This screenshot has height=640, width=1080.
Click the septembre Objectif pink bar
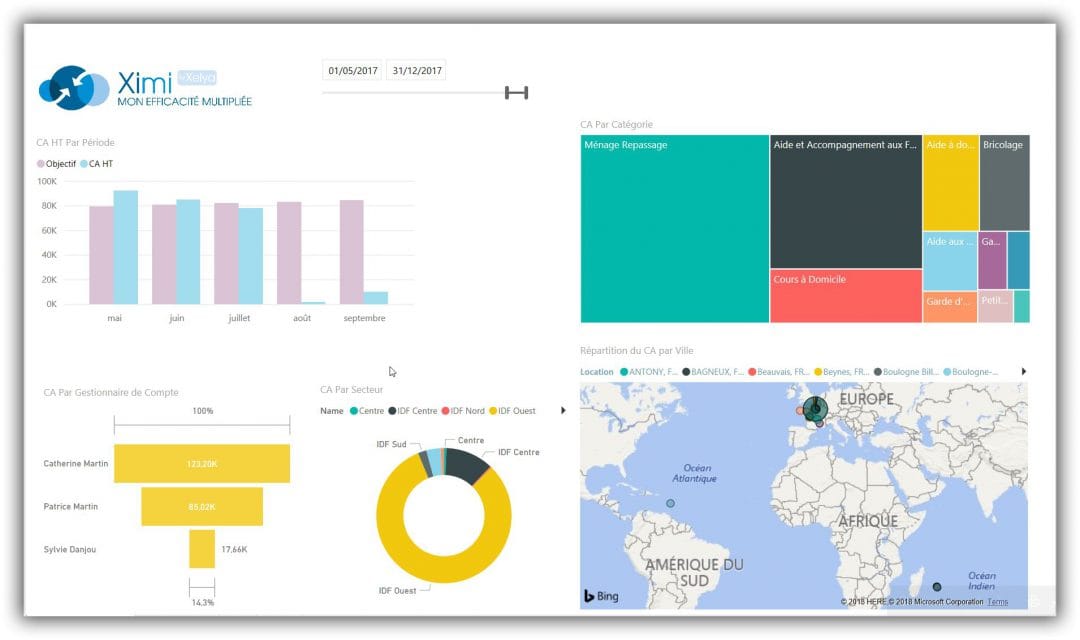pyautogui.click(x=351, y=252)
